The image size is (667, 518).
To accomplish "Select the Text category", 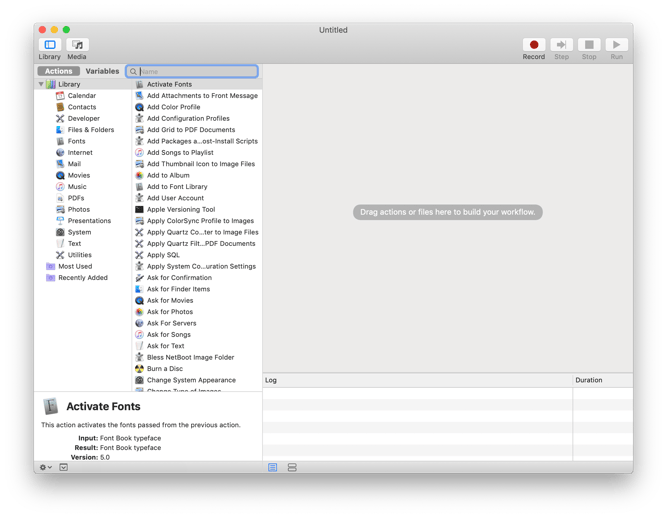I will point(74,243).
